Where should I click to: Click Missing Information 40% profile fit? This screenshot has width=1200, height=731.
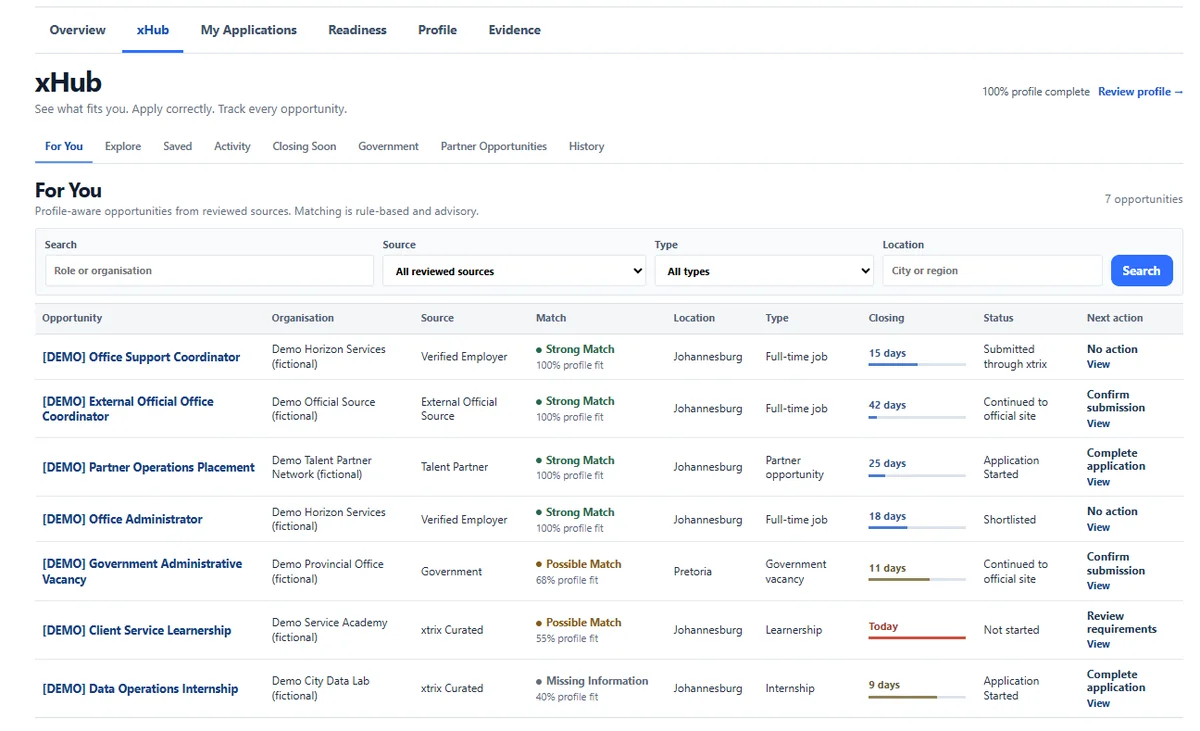point(591,688)
